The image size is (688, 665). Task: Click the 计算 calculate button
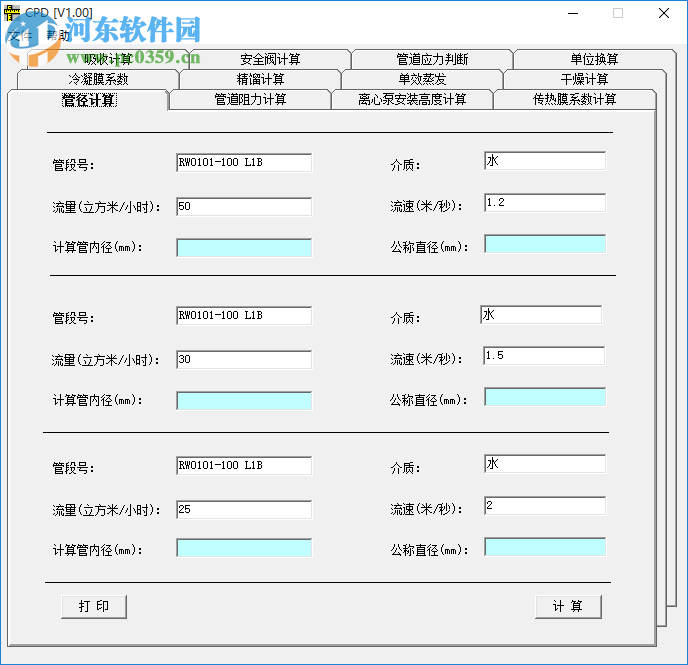568,607
